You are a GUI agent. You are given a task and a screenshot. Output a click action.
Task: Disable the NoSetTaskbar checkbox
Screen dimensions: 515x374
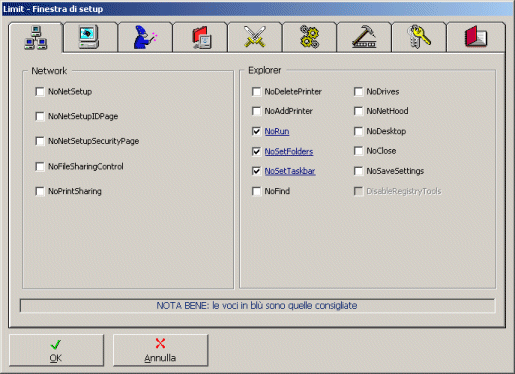coord(256,171)
